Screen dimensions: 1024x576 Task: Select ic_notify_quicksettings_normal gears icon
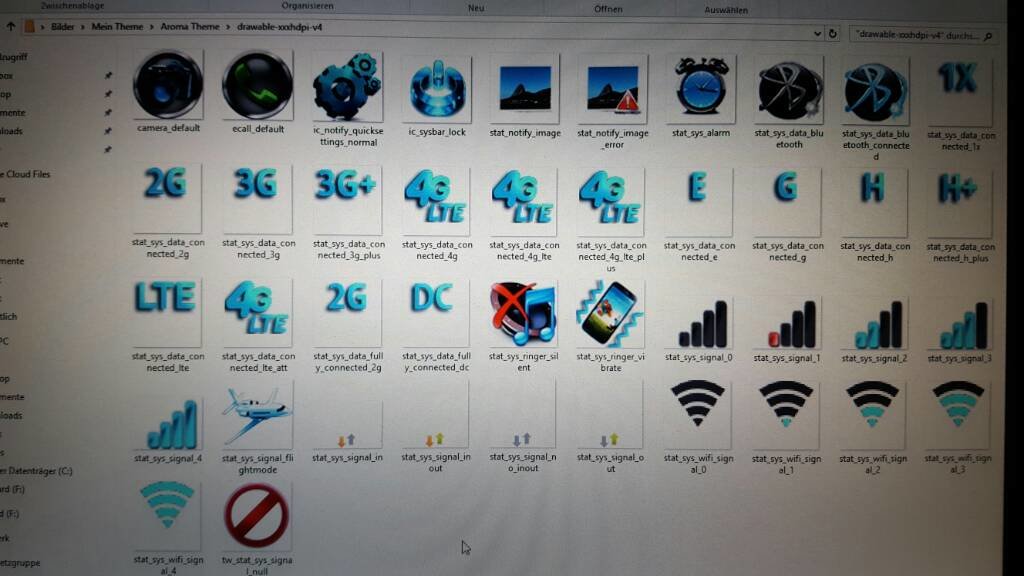click(x=347, y=87)
